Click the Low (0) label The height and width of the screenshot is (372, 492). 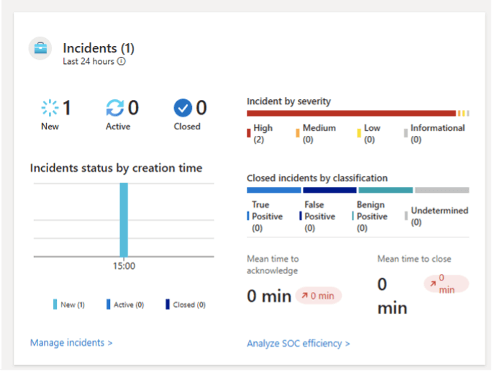tap(372, 133)
